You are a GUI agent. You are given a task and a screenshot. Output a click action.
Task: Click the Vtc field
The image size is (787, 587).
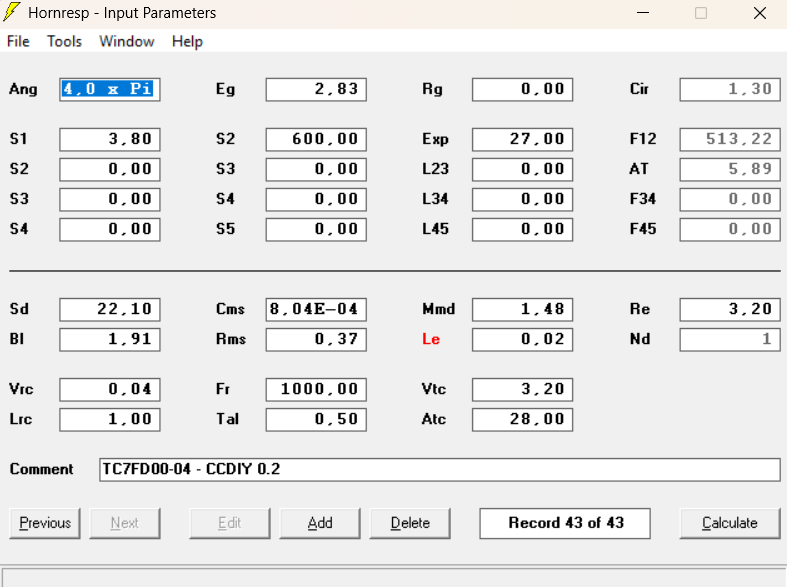[x=522, y=390]
